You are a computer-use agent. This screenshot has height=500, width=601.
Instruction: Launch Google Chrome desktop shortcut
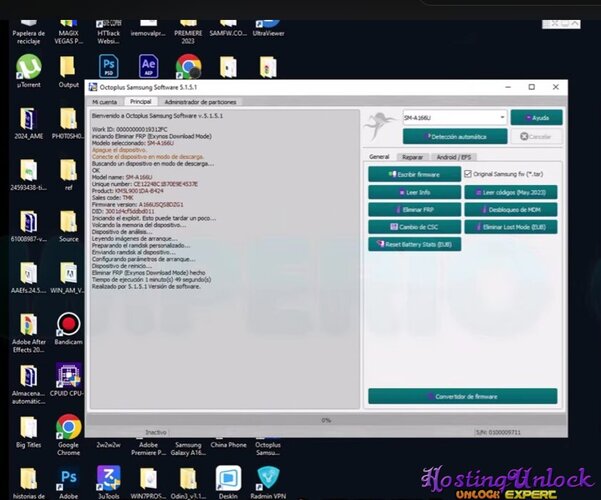(x=69, y=435)
